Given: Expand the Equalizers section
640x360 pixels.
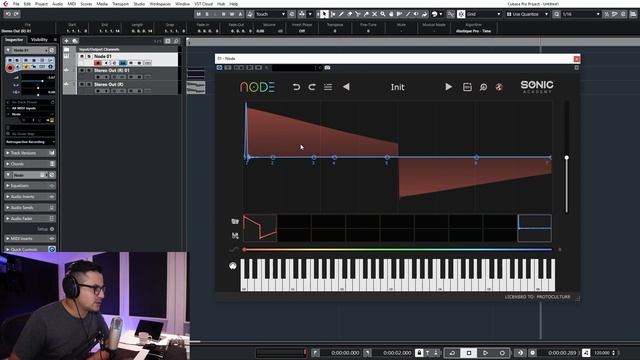Looking at the screenshot, I should (x=29, y=186).
